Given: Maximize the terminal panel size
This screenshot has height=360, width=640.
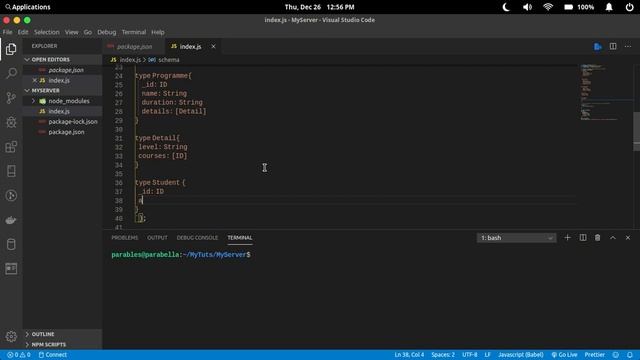Looking at the screenshot, I should click(613, 238).
